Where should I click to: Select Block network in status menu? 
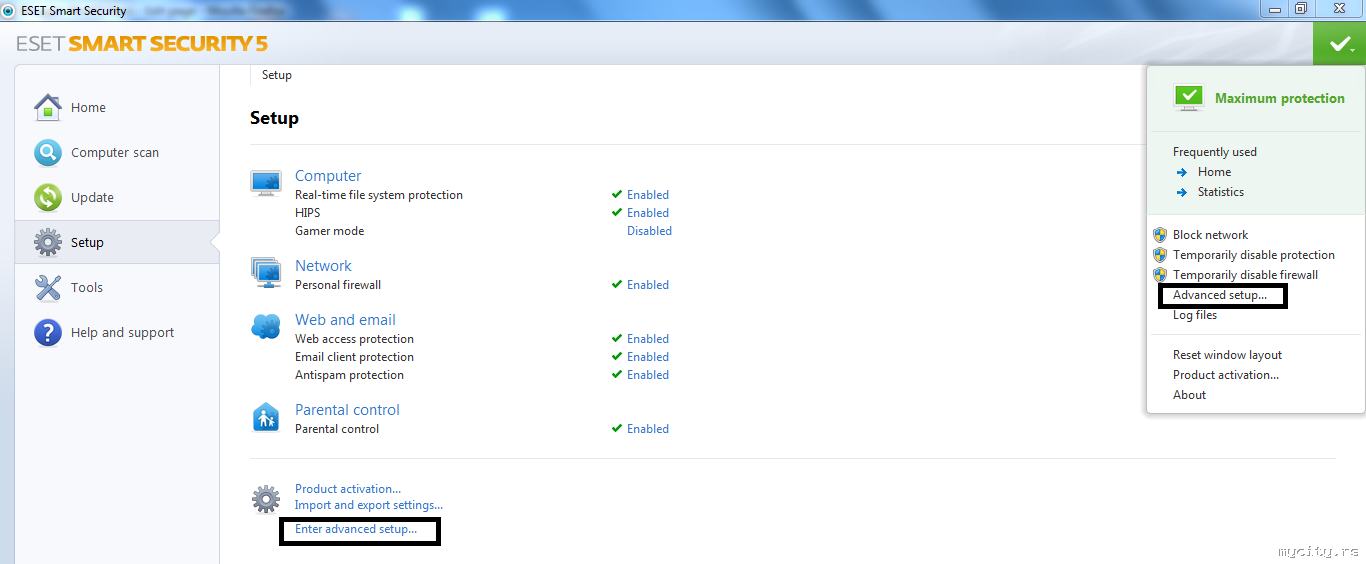point(1210,235)
